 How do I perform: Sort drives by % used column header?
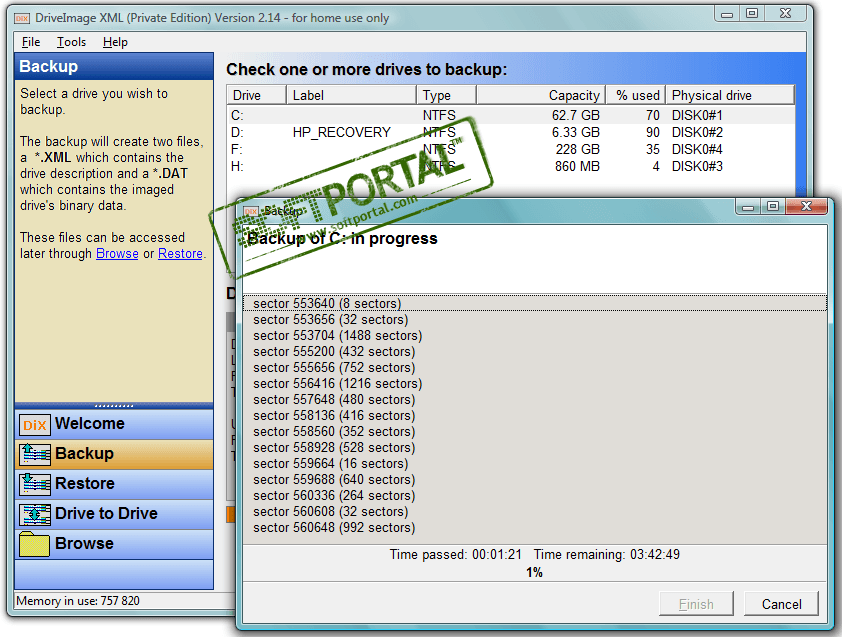click(636, 95)
